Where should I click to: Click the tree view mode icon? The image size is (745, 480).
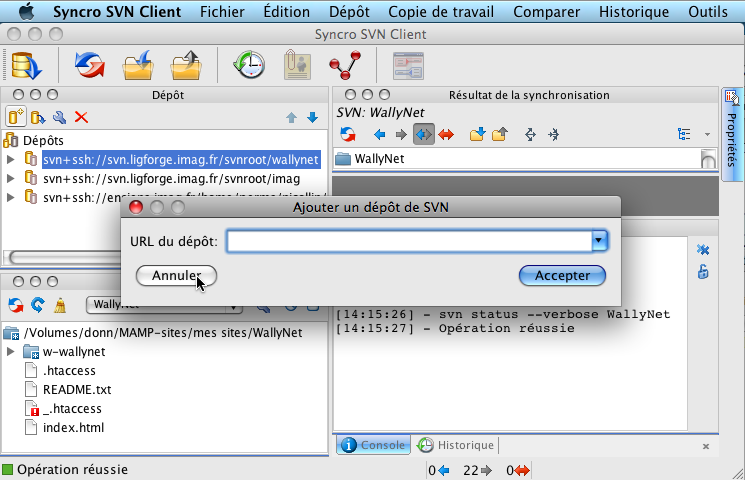[x=684, y=134]
